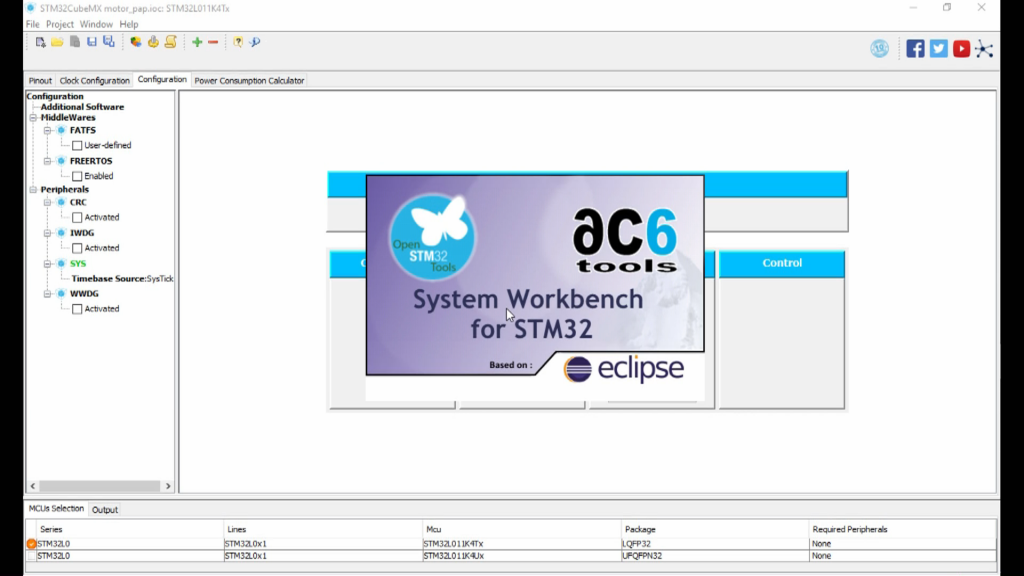The height and width of the screenshot is (576, 1024).
Task: Enable the FREERTOS Enabled checkbox
Action: [77, 176]
